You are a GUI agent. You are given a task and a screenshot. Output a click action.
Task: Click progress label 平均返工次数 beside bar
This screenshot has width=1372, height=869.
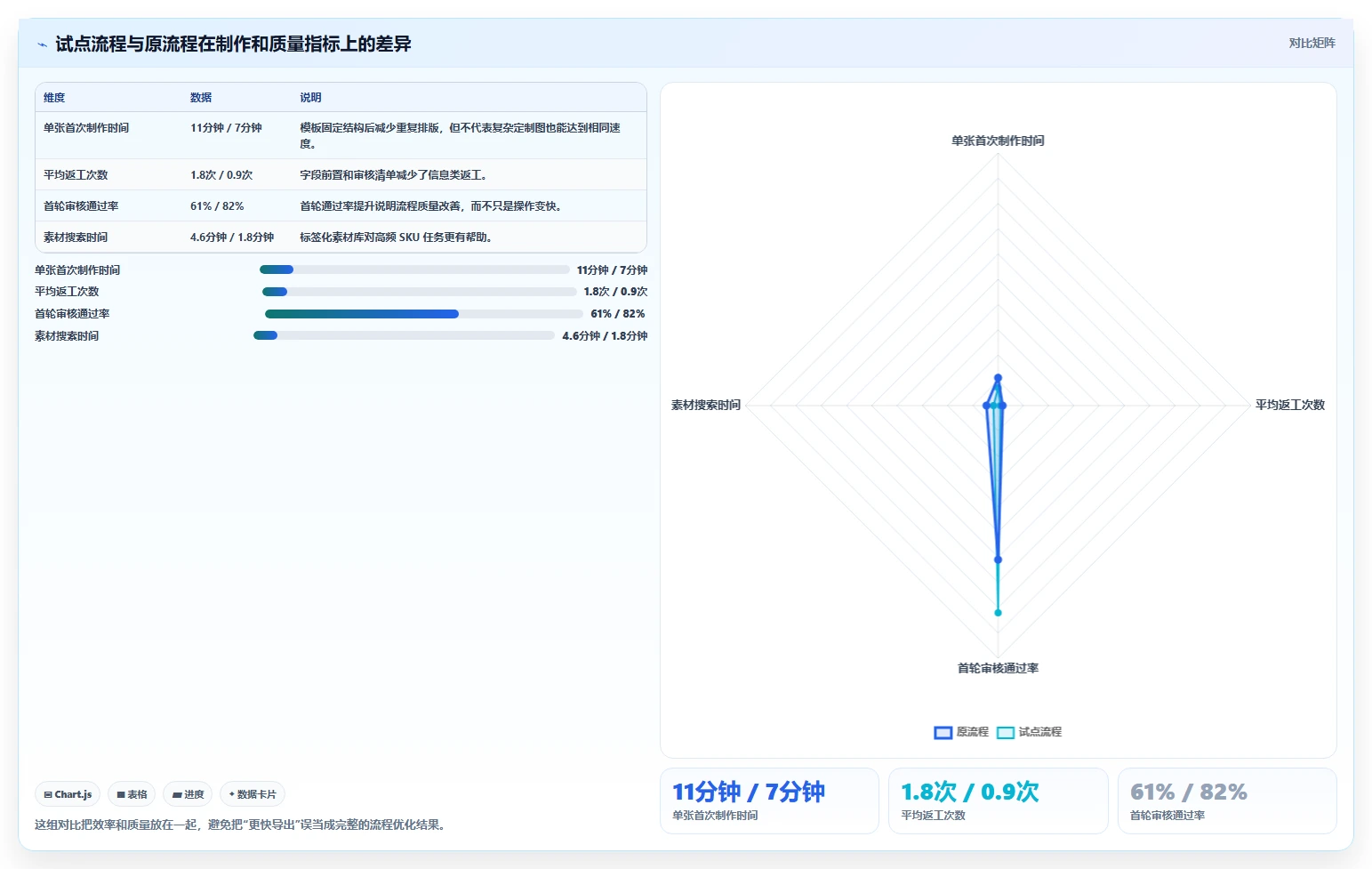[67, 292]
